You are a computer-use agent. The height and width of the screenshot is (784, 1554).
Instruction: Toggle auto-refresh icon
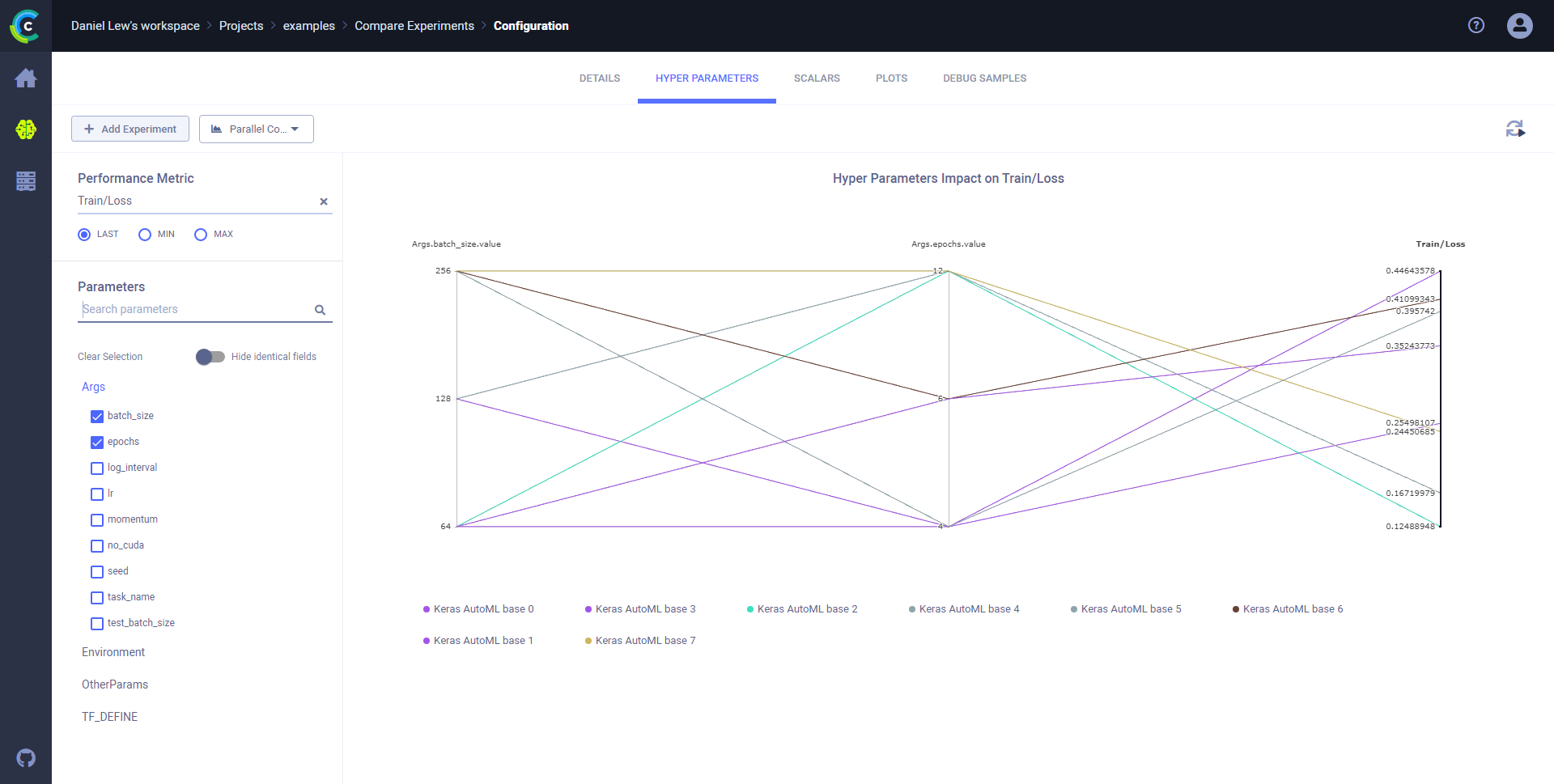pyautogui.click(x=1515, y=129)
